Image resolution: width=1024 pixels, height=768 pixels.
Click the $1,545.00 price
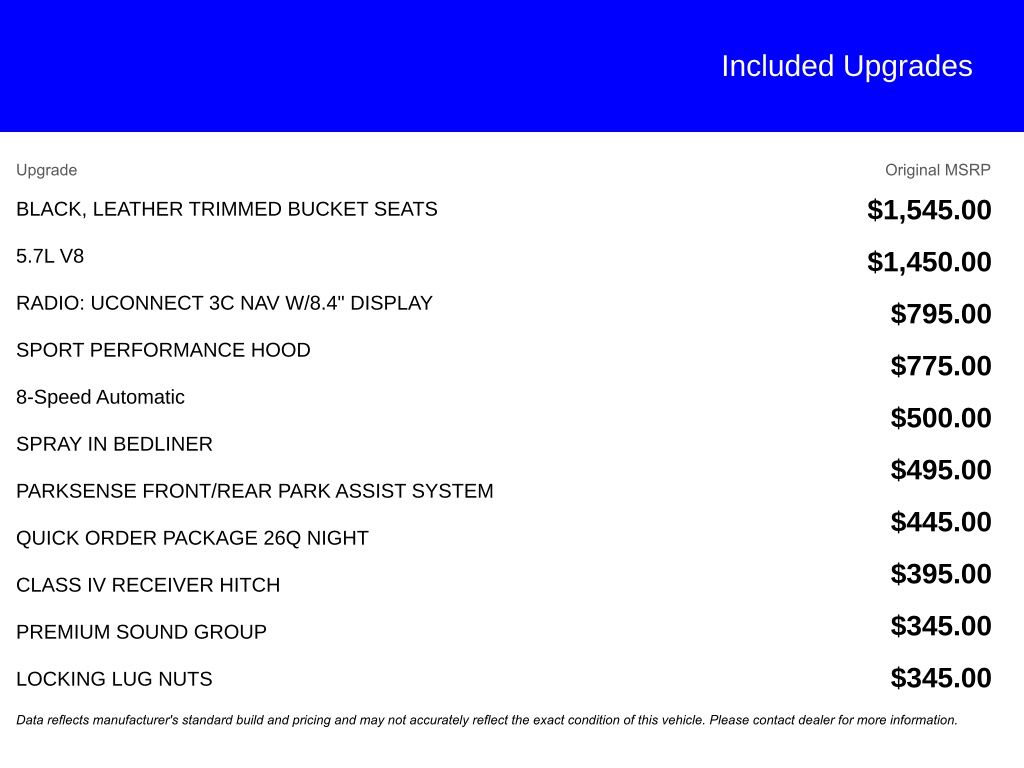click(x=929, y=210)
